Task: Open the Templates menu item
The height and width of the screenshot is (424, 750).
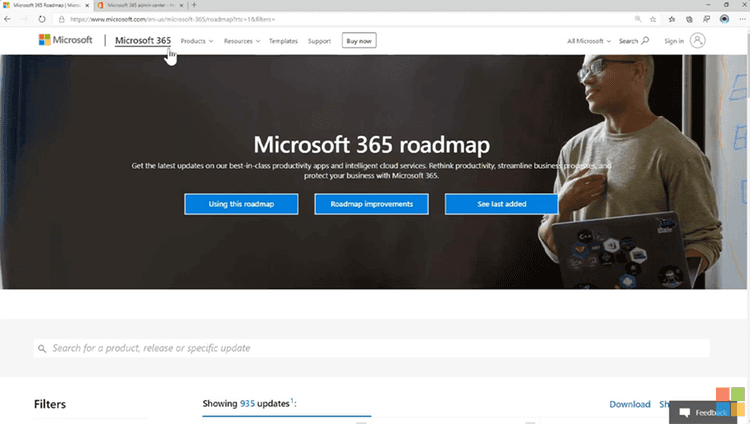Action: point(283,41)
